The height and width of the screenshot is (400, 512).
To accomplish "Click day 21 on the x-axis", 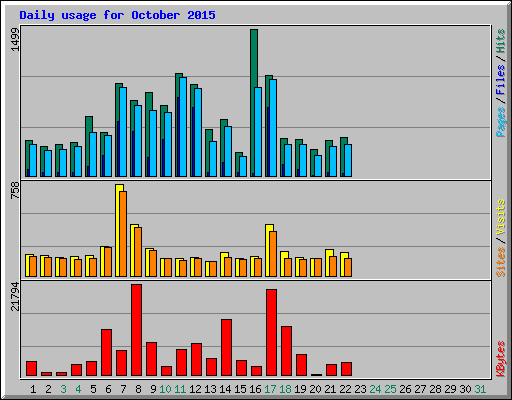I will pos(330,389).
